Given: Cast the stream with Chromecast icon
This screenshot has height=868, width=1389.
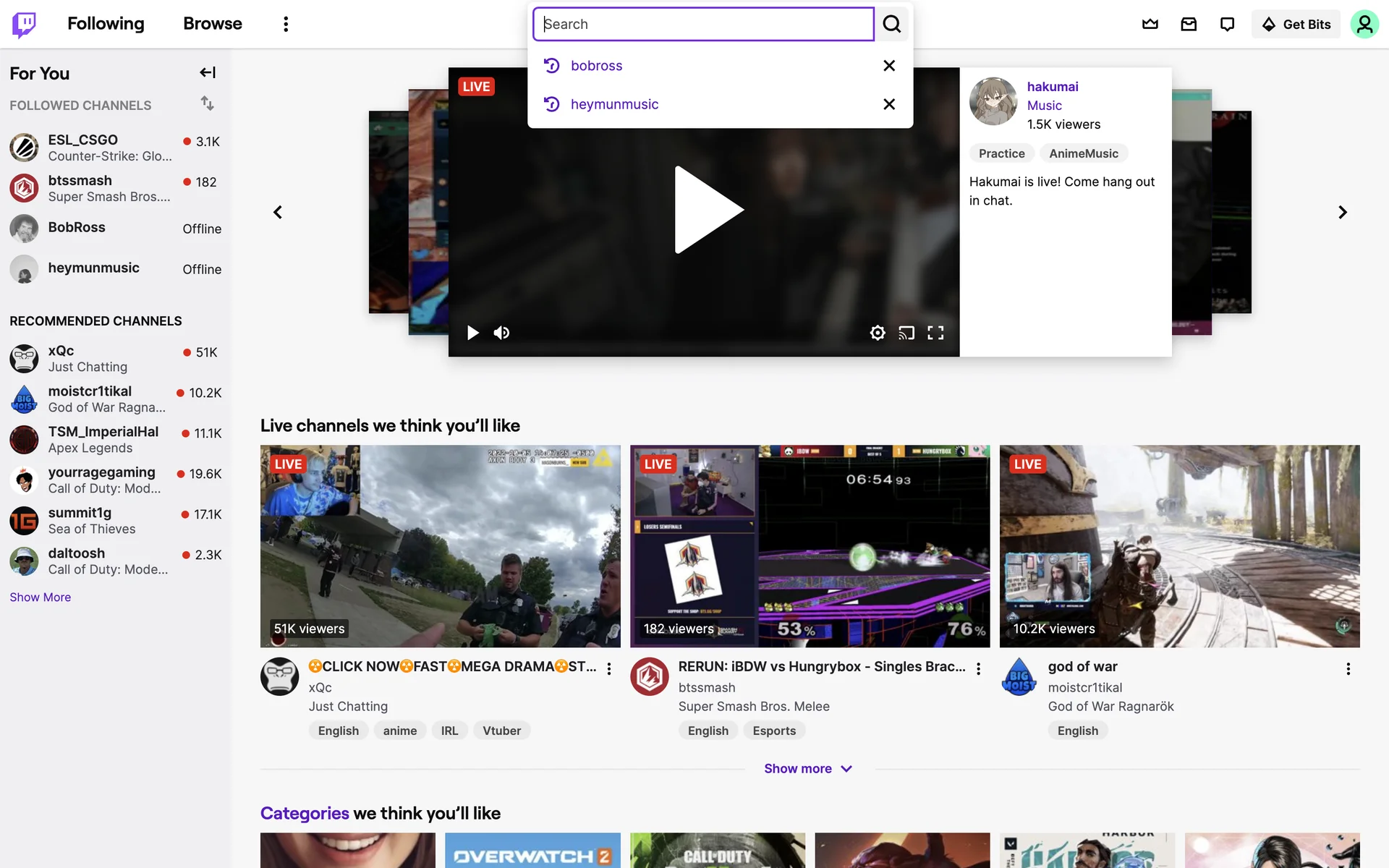Looking at the screenshot, I should click(906, 333).
